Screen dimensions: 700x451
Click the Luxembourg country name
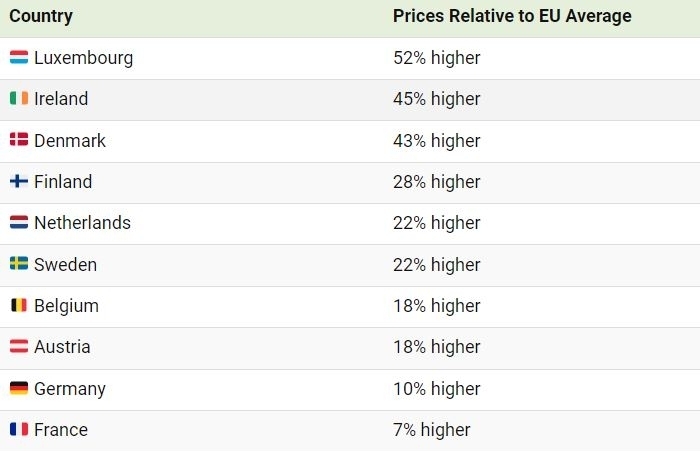pyautogui.click(x=83, y=58)
